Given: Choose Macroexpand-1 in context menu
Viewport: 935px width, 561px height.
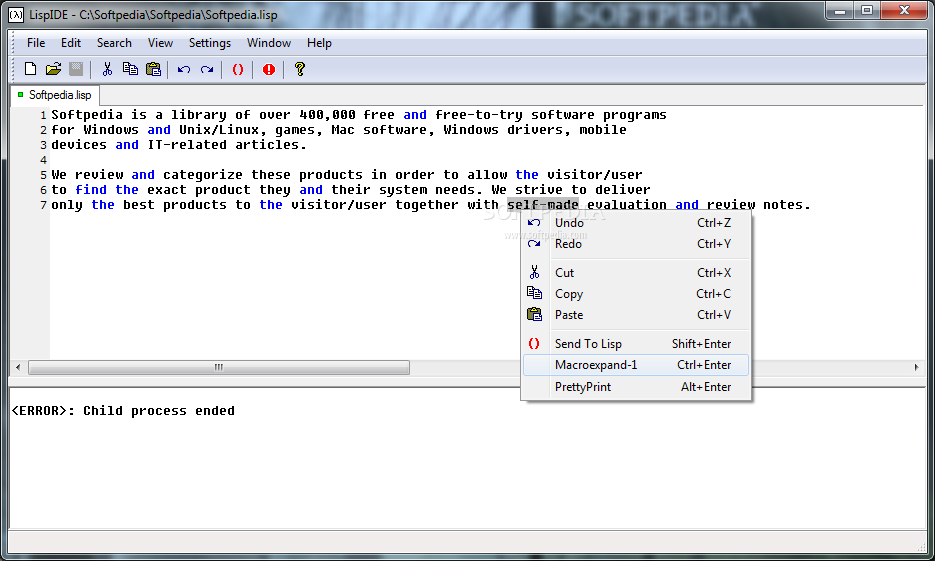Looking at the screenshot, I should coord(636,365).
